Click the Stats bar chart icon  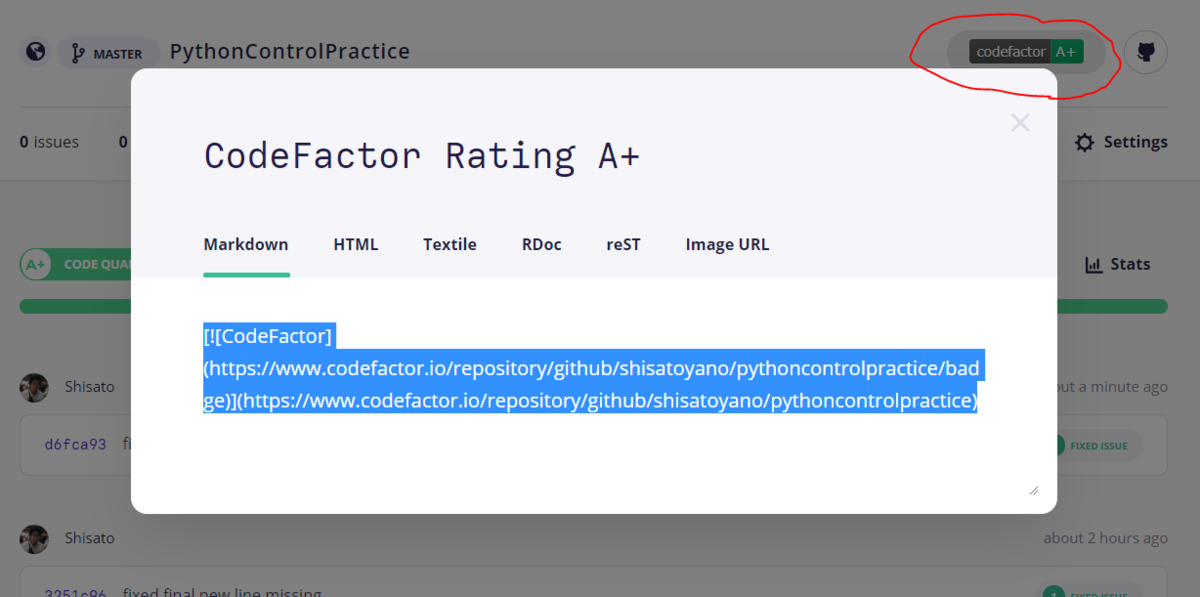coord(1094,265)
